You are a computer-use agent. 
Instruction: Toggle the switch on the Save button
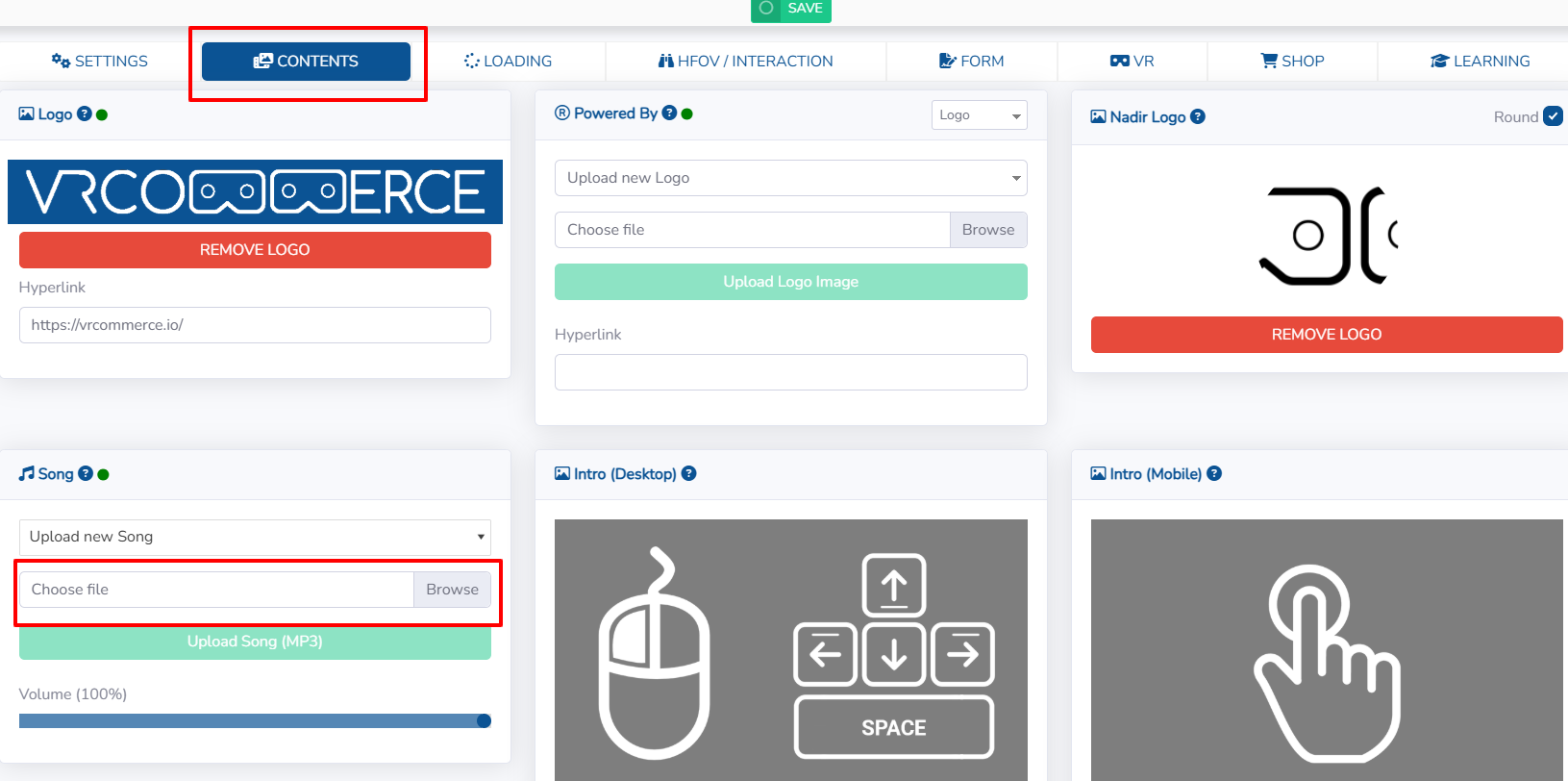[766, 9]
